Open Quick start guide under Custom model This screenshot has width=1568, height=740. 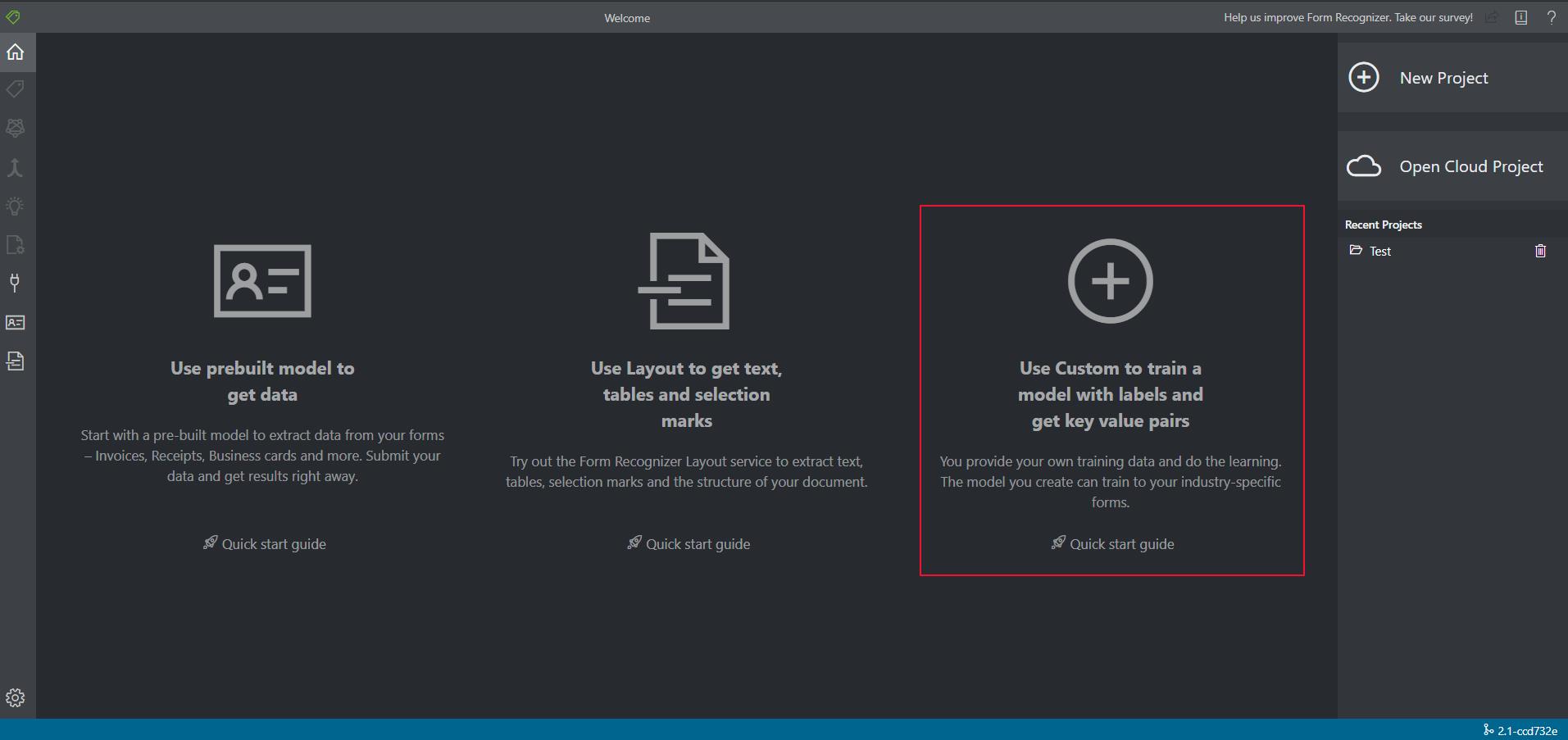click(1112, 544)
